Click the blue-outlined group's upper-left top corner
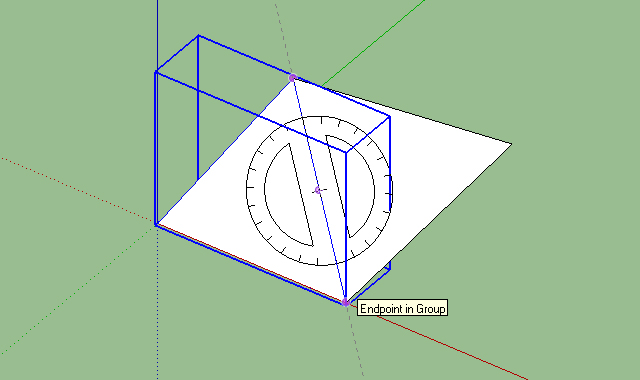640x380 pixels. tap(198, 36)
